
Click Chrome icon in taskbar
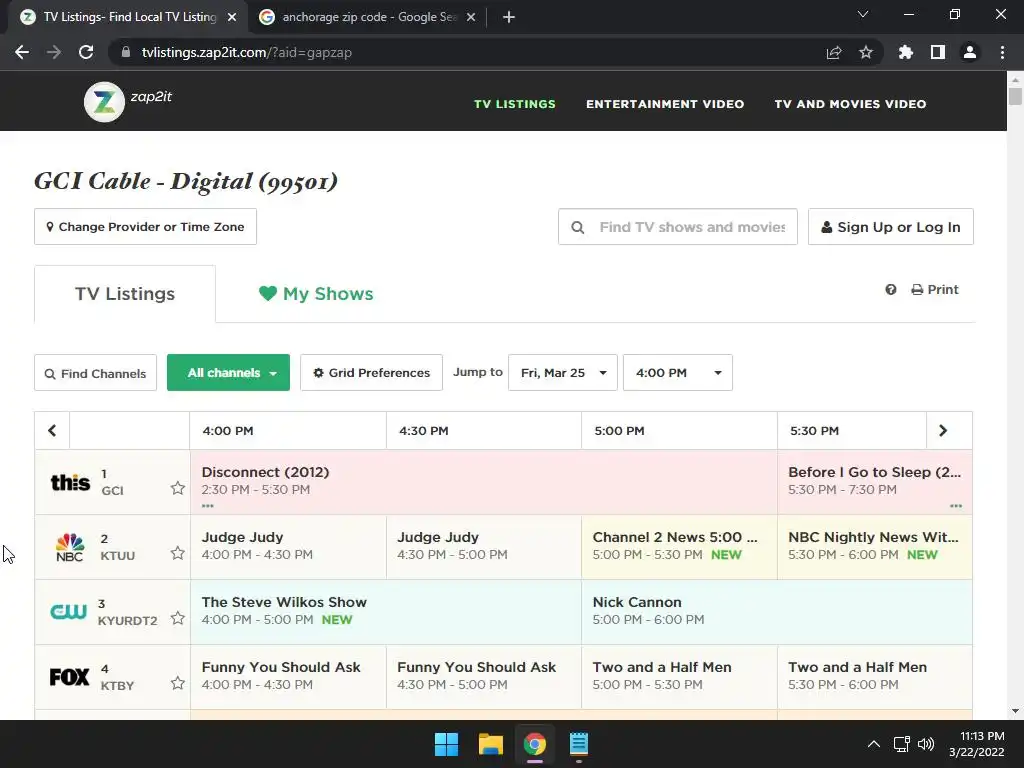534,744
